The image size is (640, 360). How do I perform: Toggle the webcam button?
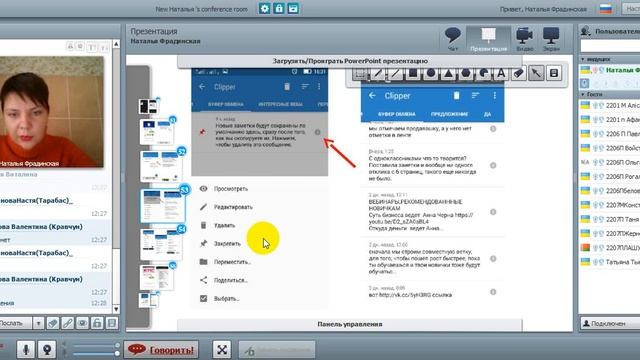pyautogui.click(x=47, y=350)
